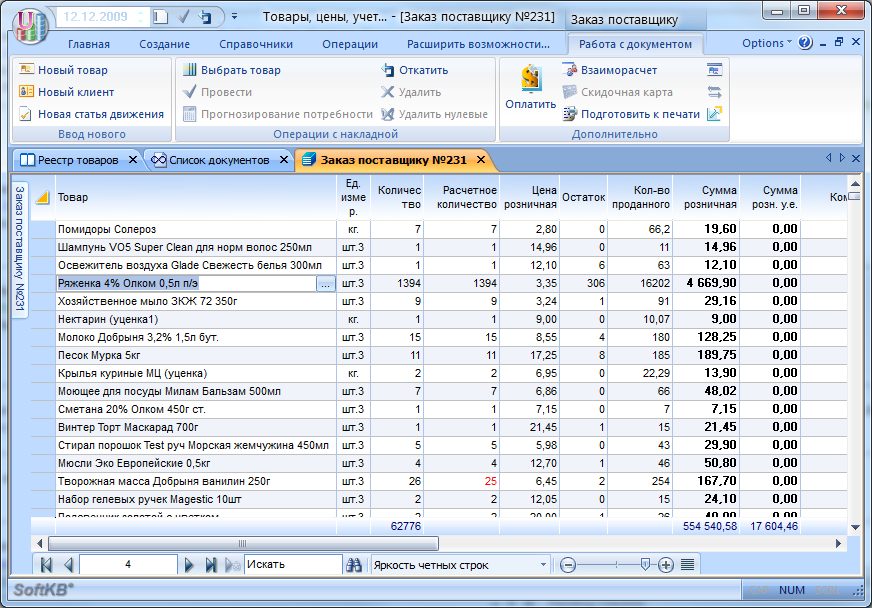
Task: Open help via the blue question mark icon
Action: pyautogui.click(x=805, y=43)
